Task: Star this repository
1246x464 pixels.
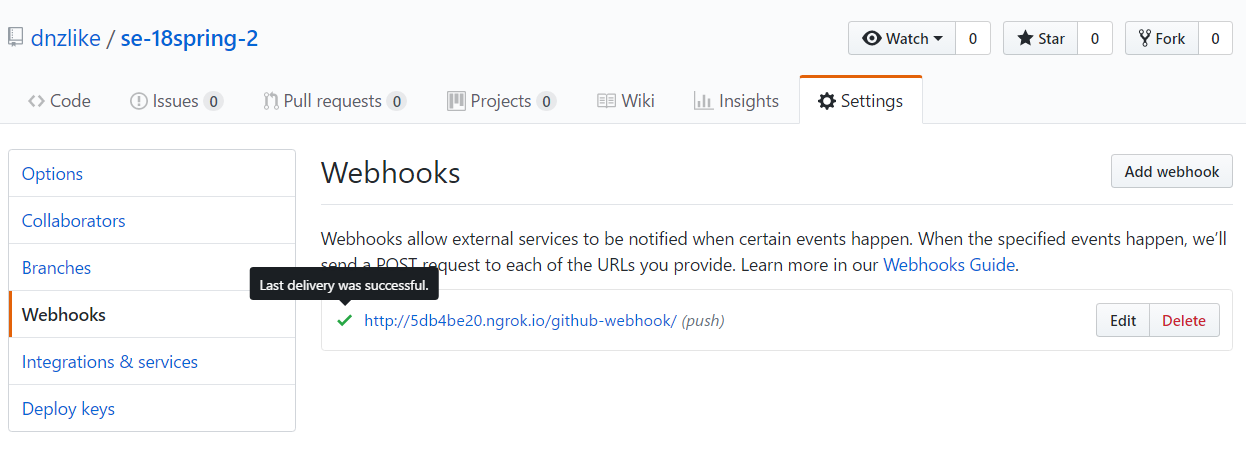Action: (1040, 38)
